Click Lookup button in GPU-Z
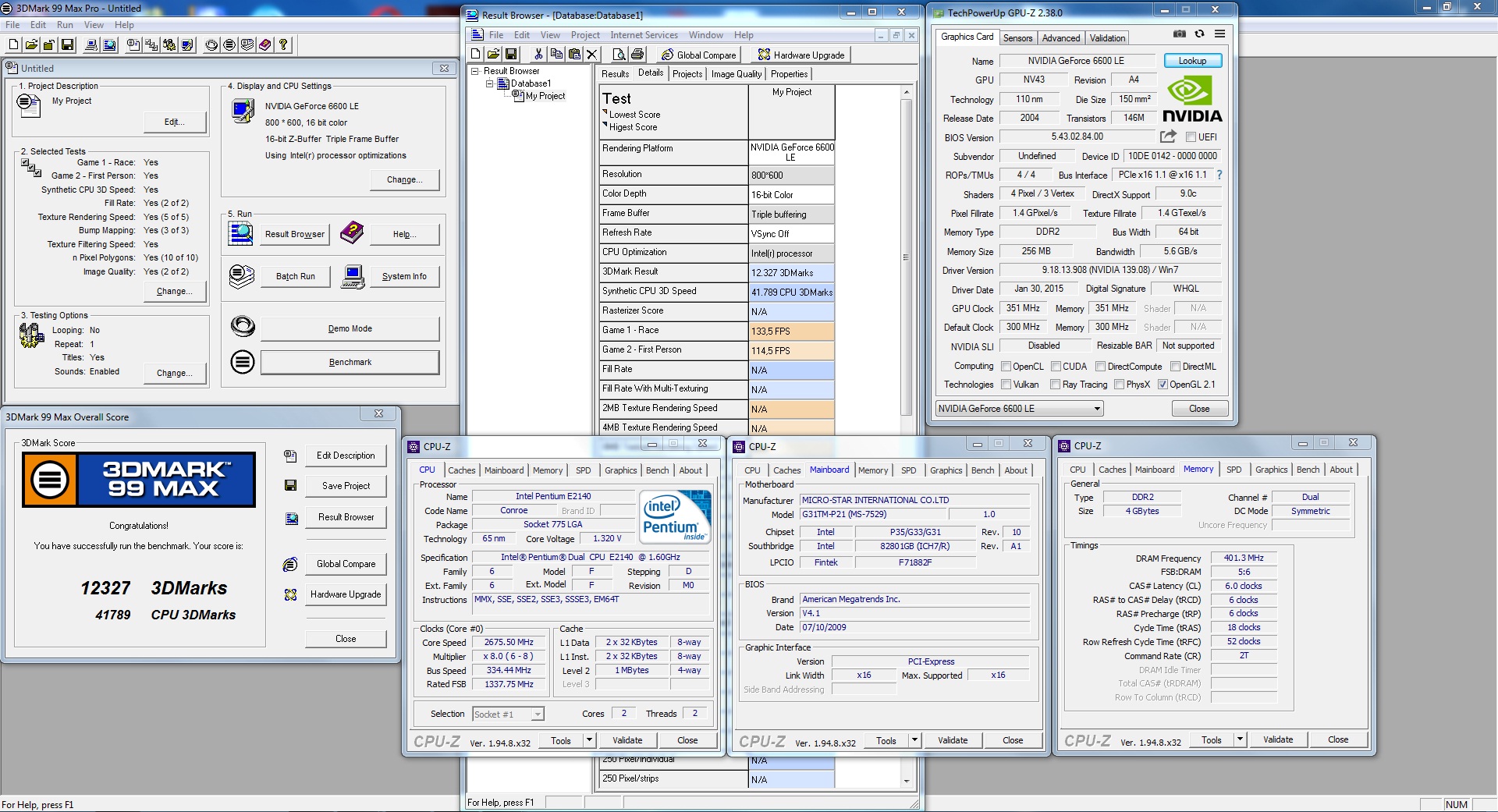The height and width of the screenshot is (812, 1498). 1192,61
